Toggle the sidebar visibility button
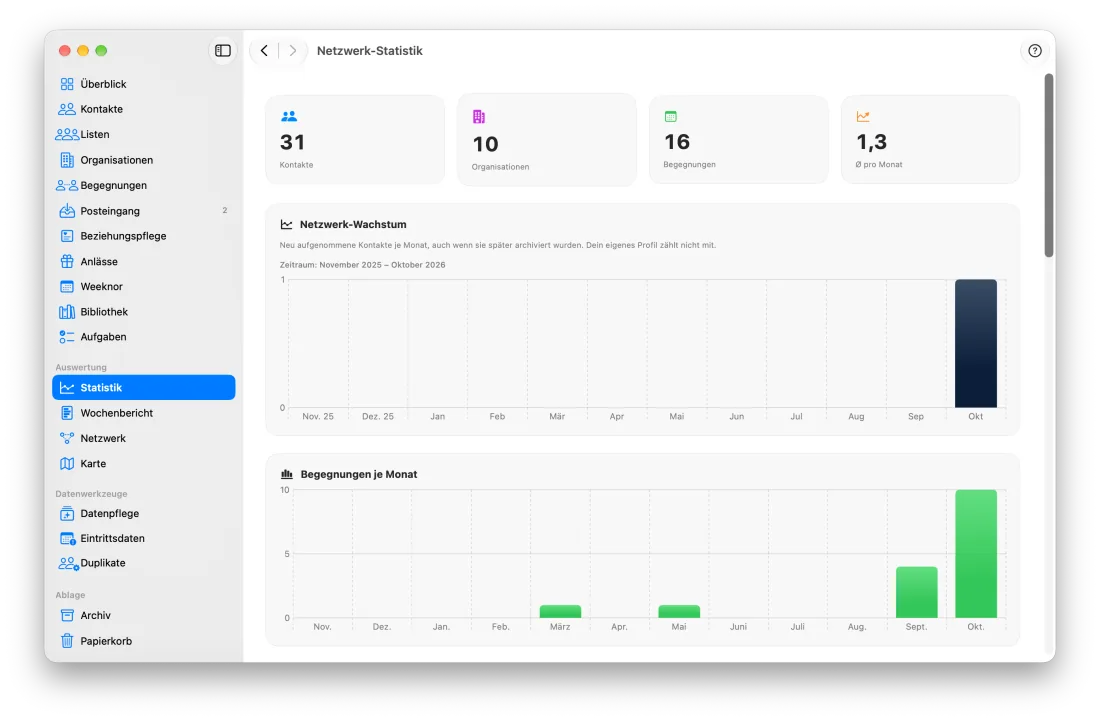The height and width of the screenshot is (721, 1100). (x=222, y=50)
